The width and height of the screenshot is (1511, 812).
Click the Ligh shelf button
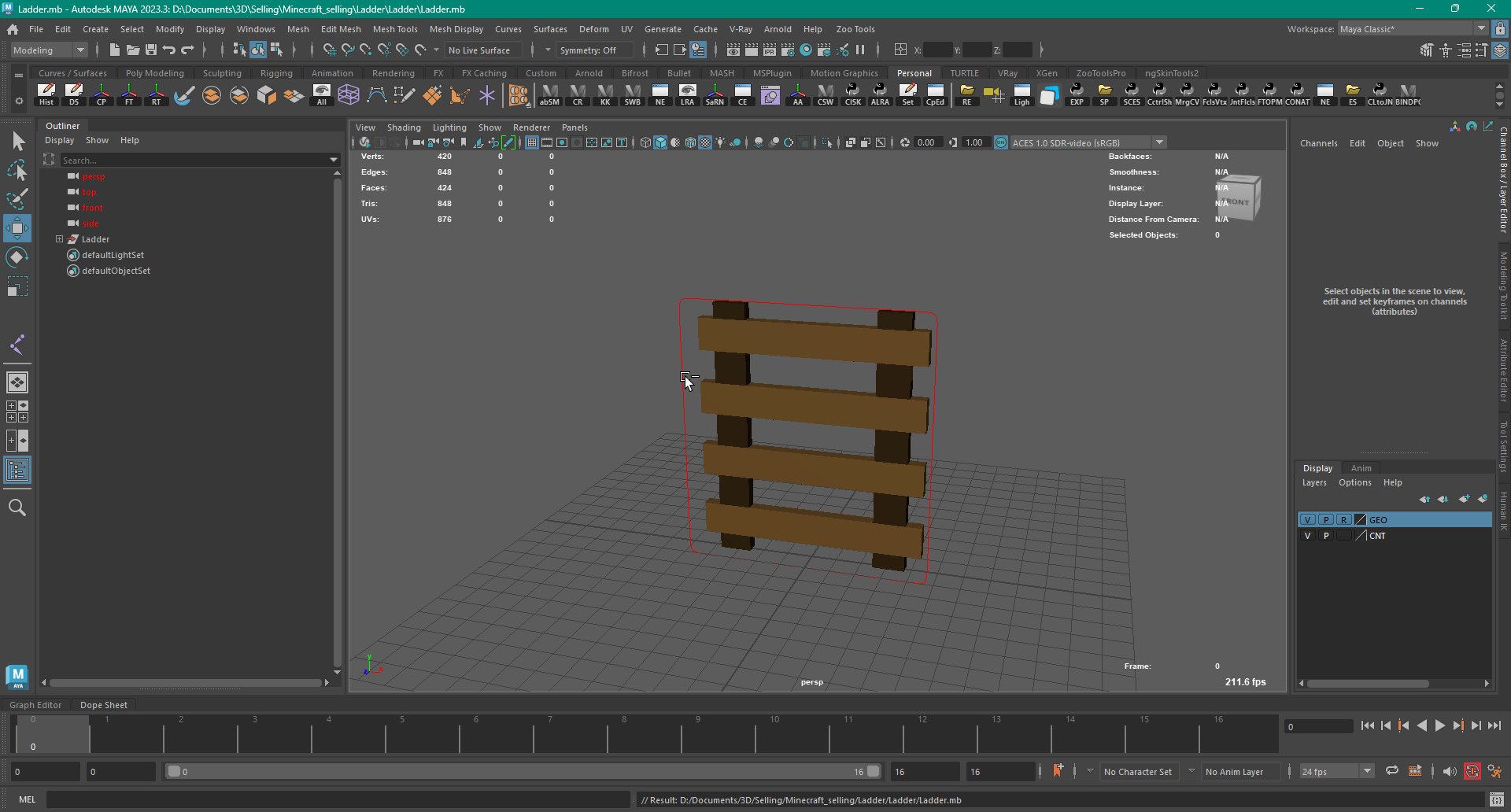[x=1021, y=94]
